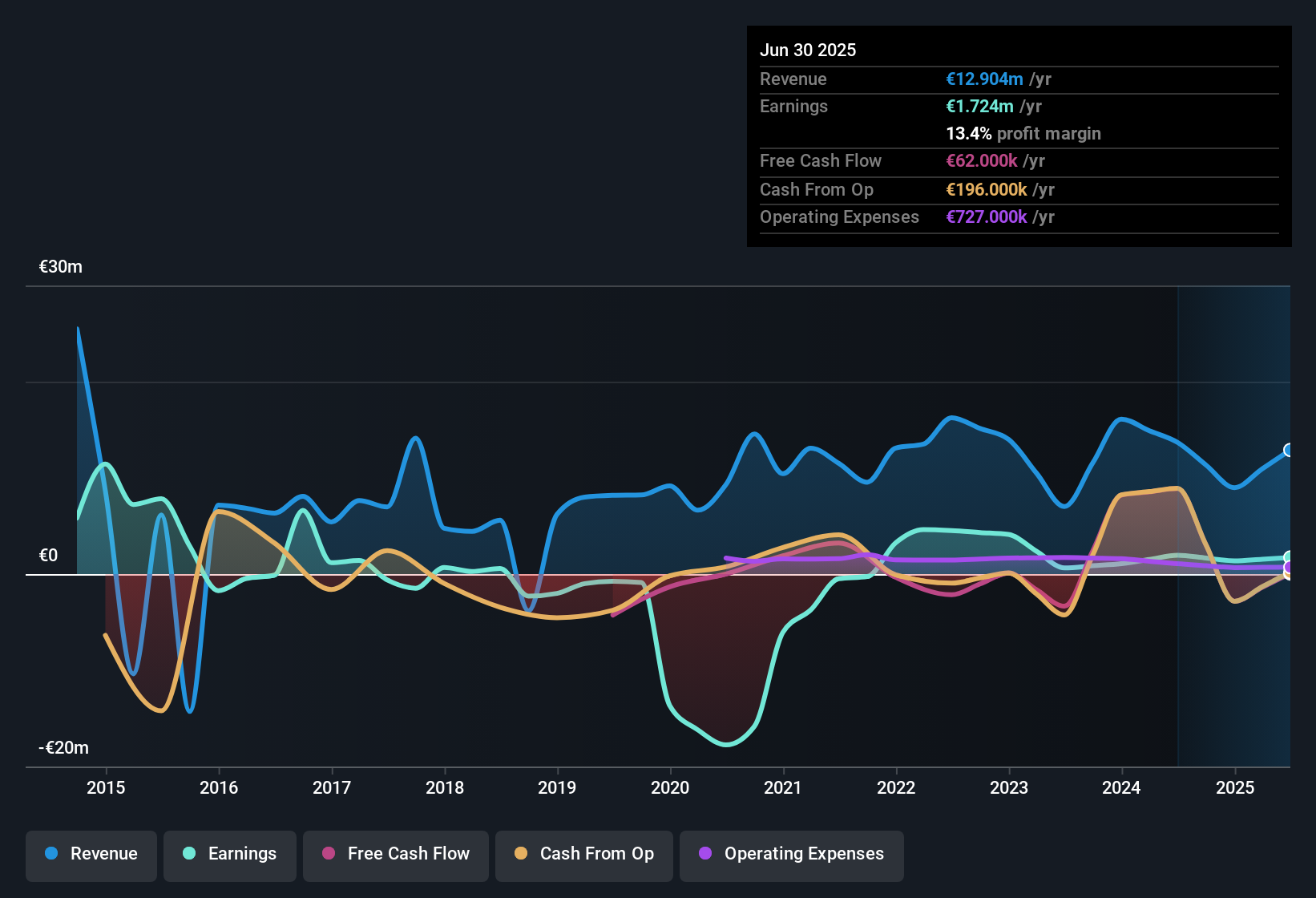Click the pink Free Cash Flow legend dot
Image resolution: width=1316 pixels, height=898 pixels.
tap(329, 854)
